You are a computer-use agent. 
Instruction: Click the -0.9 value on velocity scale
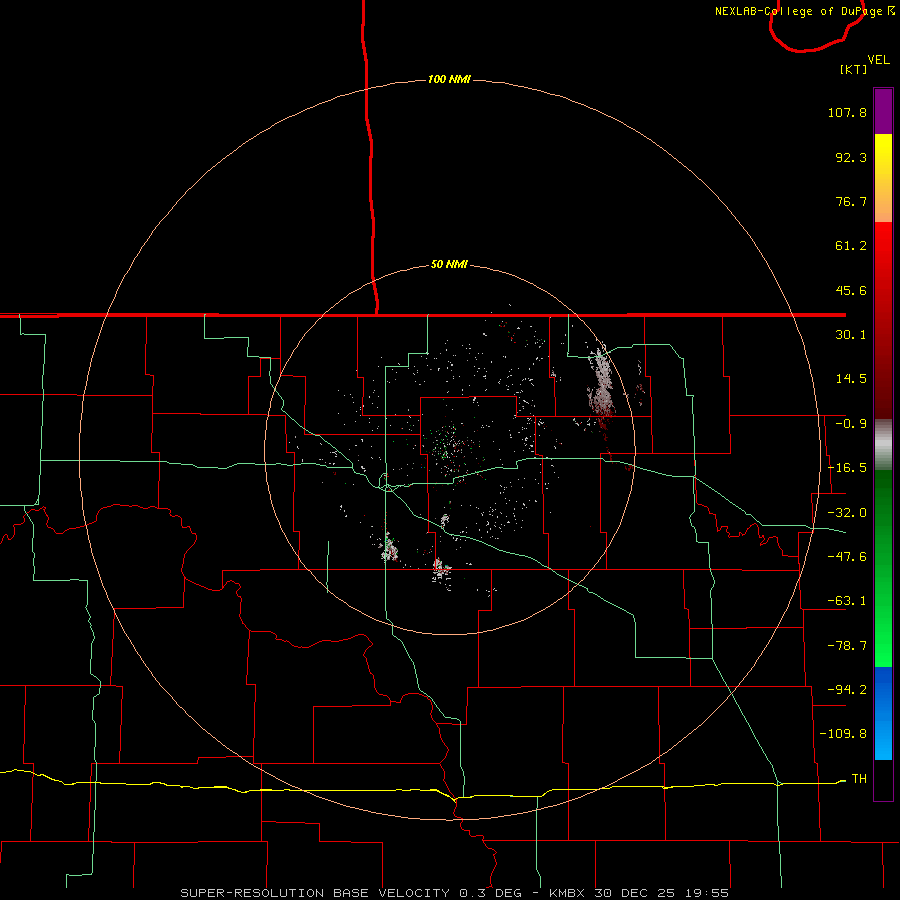851,424
